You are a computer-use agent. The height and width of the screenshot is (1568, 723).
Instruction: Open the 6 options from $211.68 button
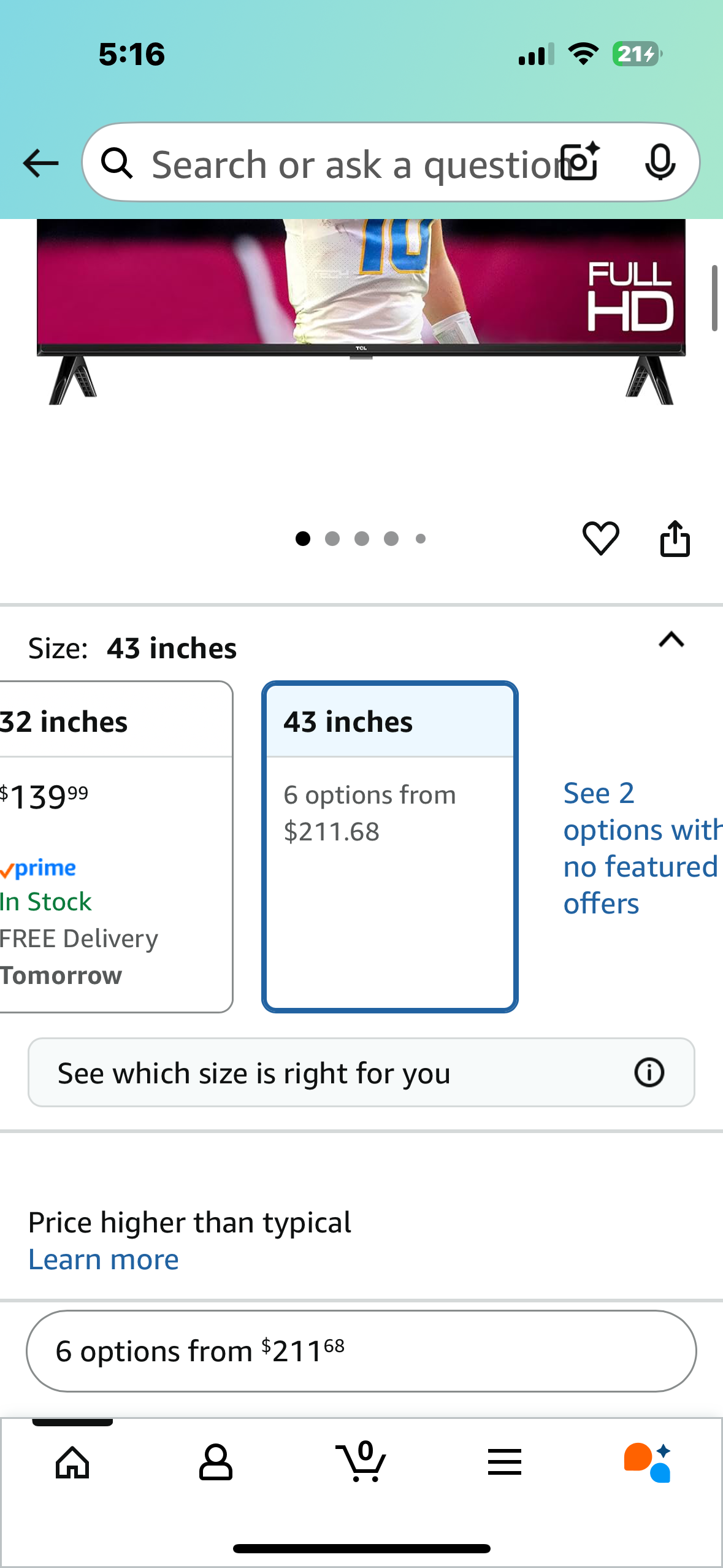361,1351
